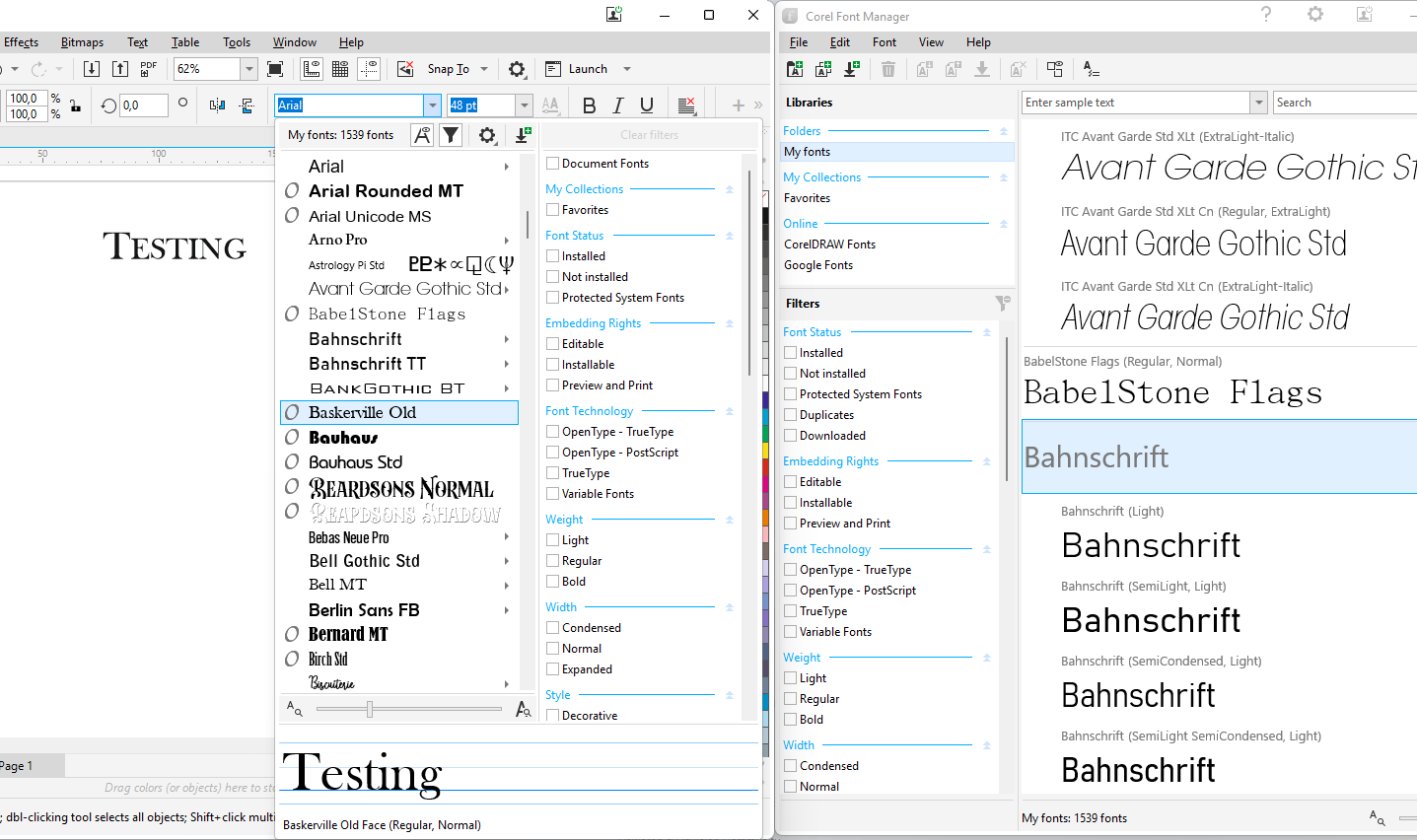The width and height of the screenshot is (1417, 840).
Task: Select CorelDRAW Fonts online library
Action: coord(829,245)
